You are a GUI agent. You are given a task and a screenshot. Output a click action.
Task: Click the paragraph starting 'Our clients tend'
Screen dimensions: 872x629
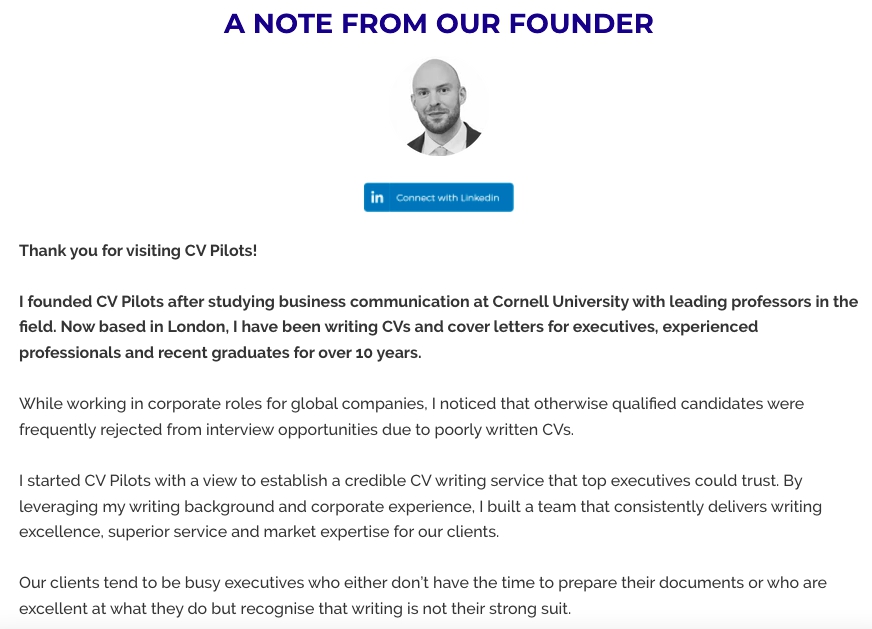[423, 596]
